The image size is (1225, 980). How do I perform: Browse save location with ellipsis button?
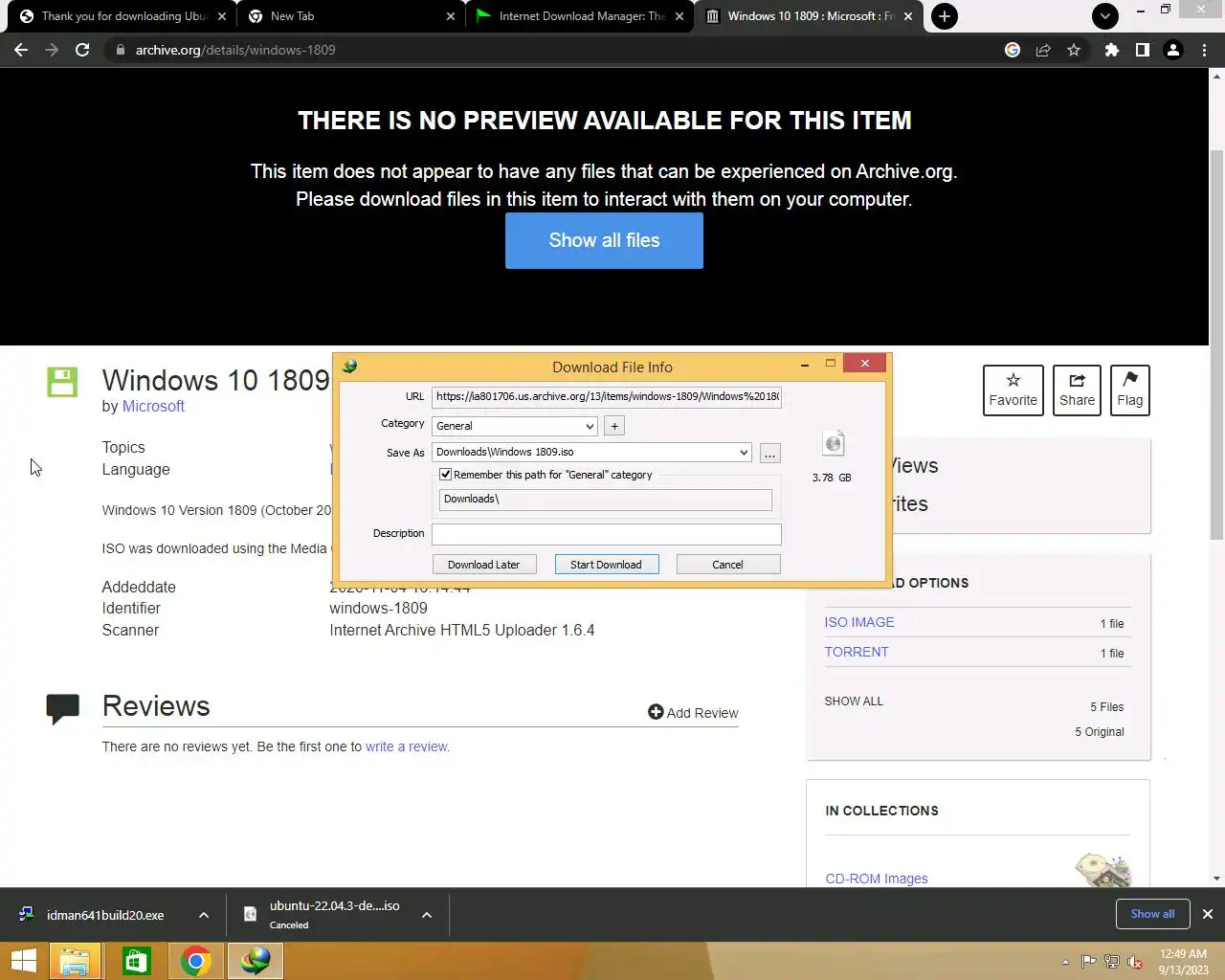[769, 453]
